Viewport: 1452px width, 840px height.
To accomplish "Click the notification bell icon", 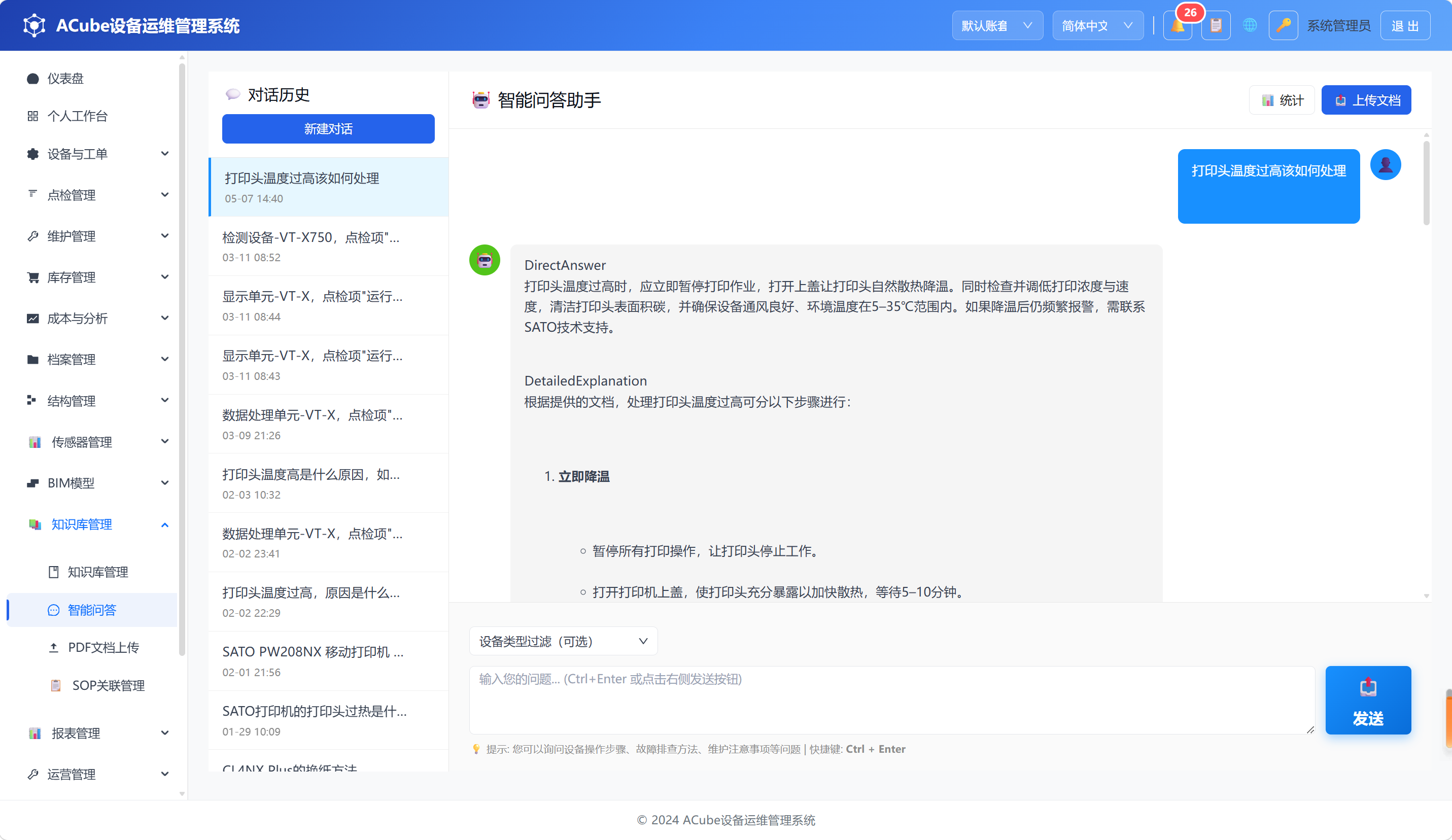I will tap(1178, 25).
